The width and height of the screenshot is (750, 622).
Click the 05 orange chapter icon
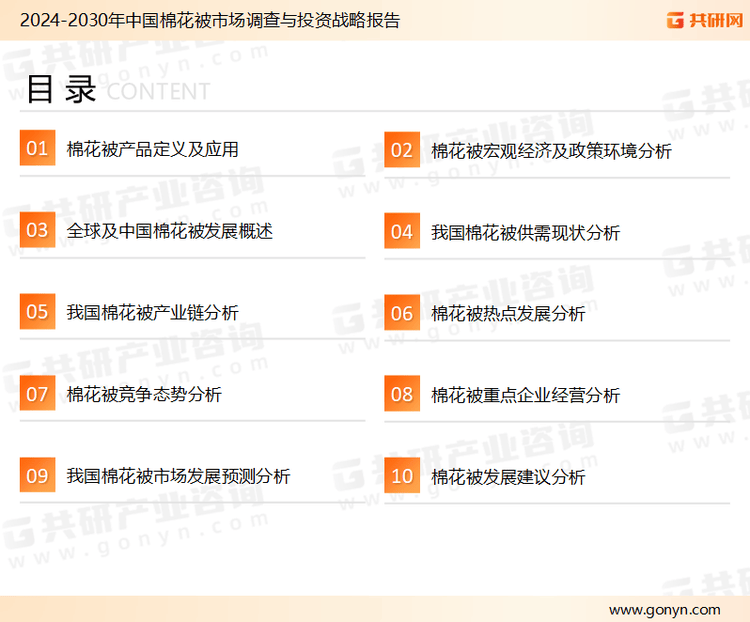click(x=37, y=312)
